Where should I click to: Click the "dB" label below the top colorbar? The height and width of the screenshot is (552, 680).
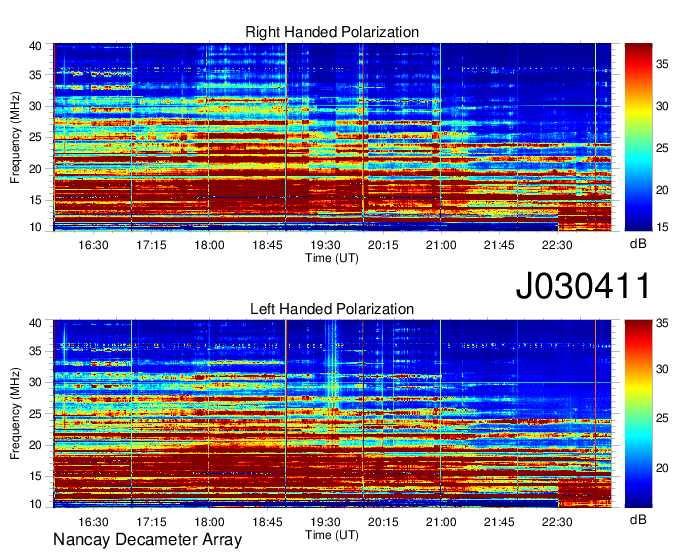click(638, 244)
